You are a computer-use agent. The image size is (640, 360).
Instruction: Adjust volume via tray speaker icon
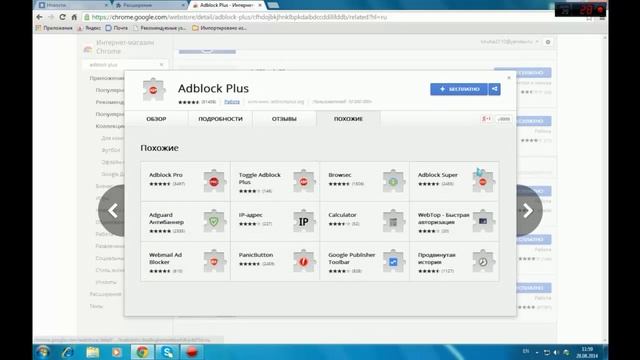(556, 352)
